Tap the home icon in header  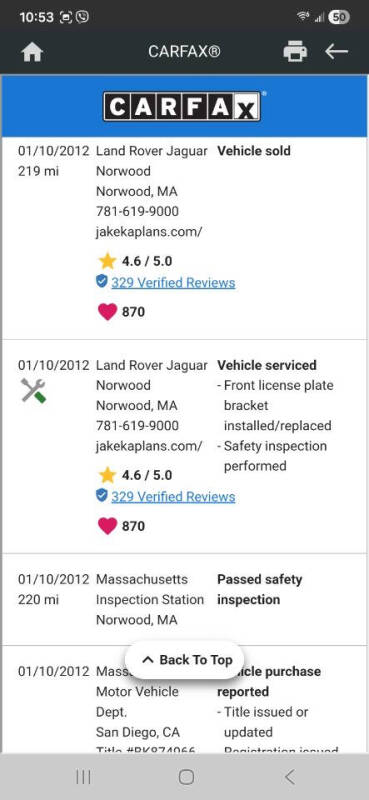click(32, 52)
